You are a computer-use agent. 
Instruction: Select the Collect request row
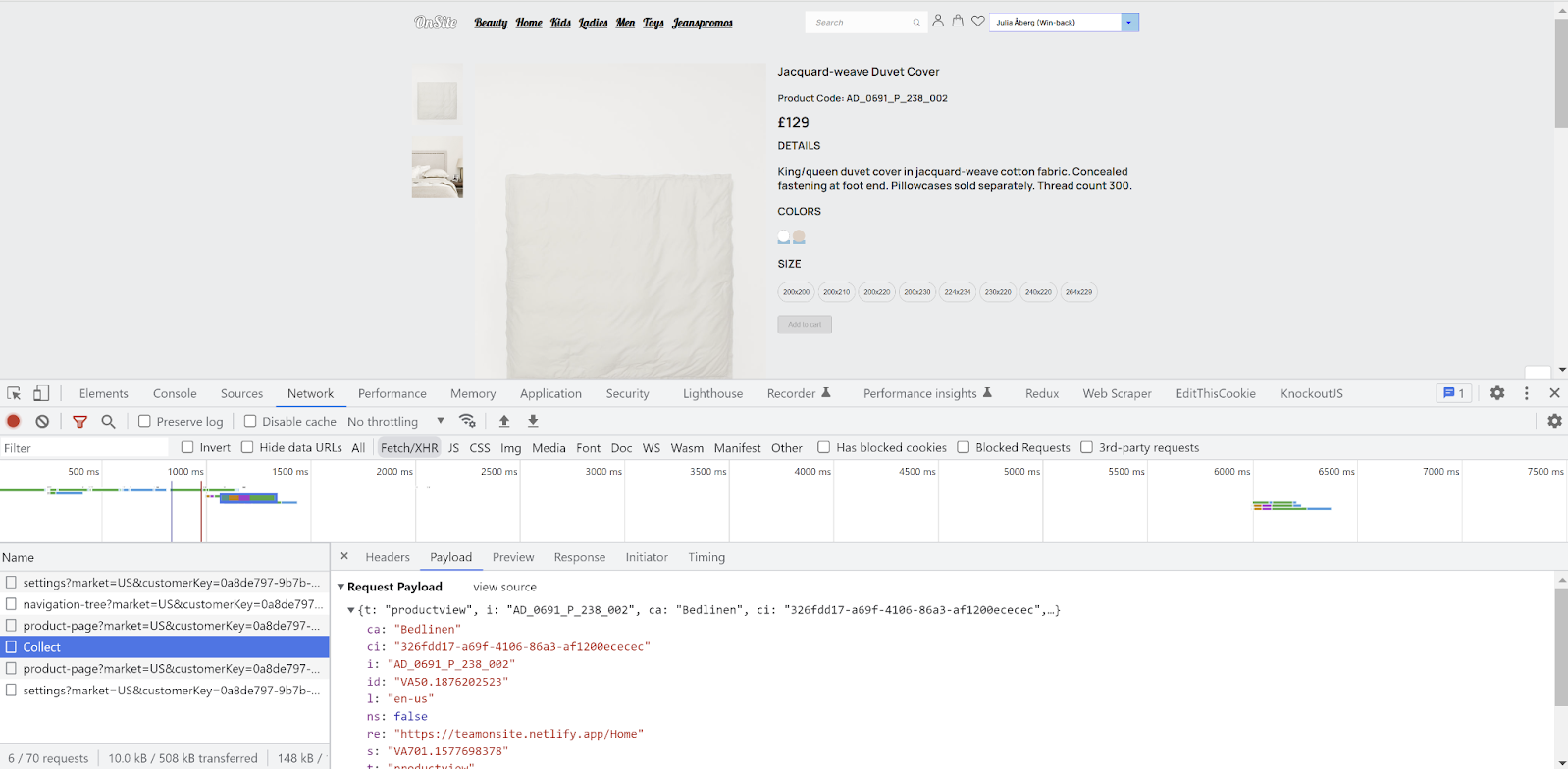pyautogui.click(x=165, y=647)
